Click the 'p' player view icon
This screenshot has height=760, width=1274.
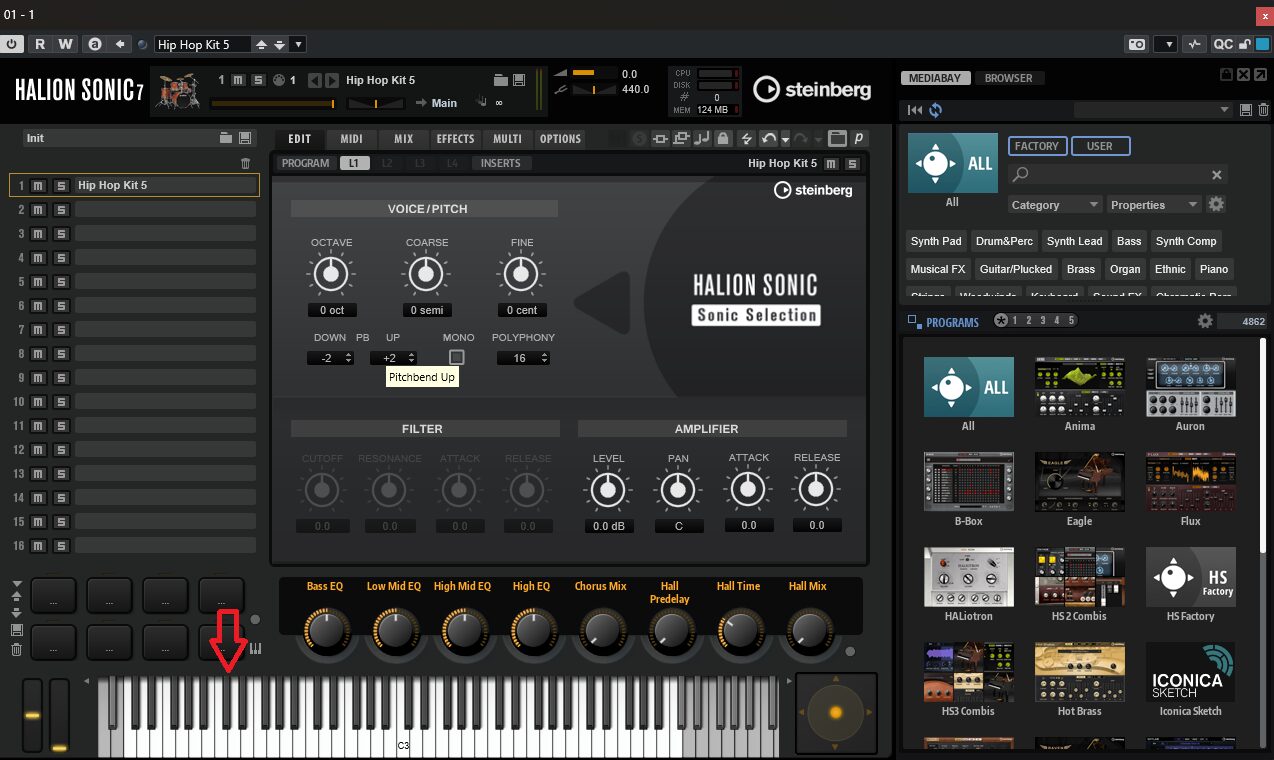(x=858, y=139)
